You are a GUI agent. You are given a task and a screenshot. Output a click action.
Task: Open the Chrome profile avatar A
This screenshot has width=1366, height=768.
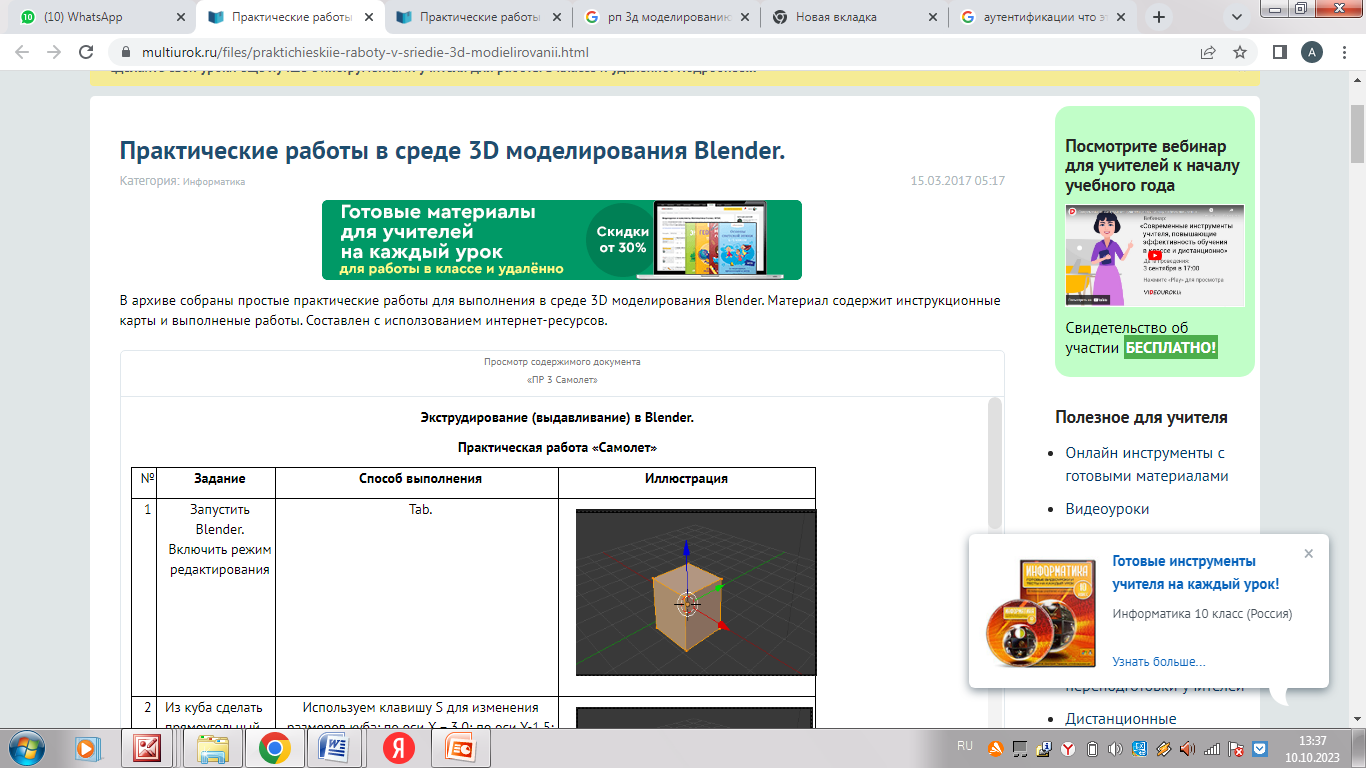1311,52
